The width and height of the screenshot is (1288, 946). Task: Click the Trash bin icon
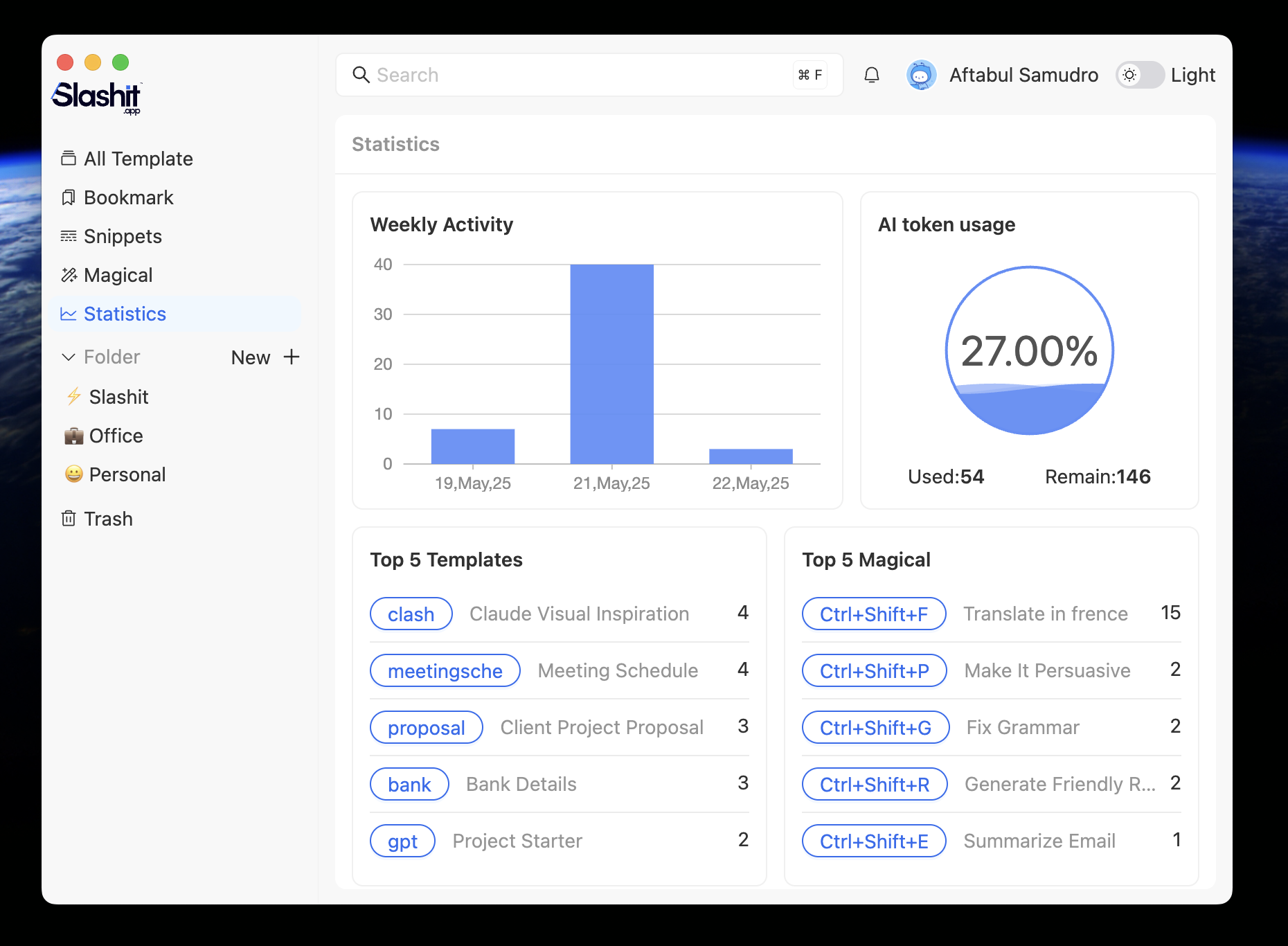click(x=69, y=519)
